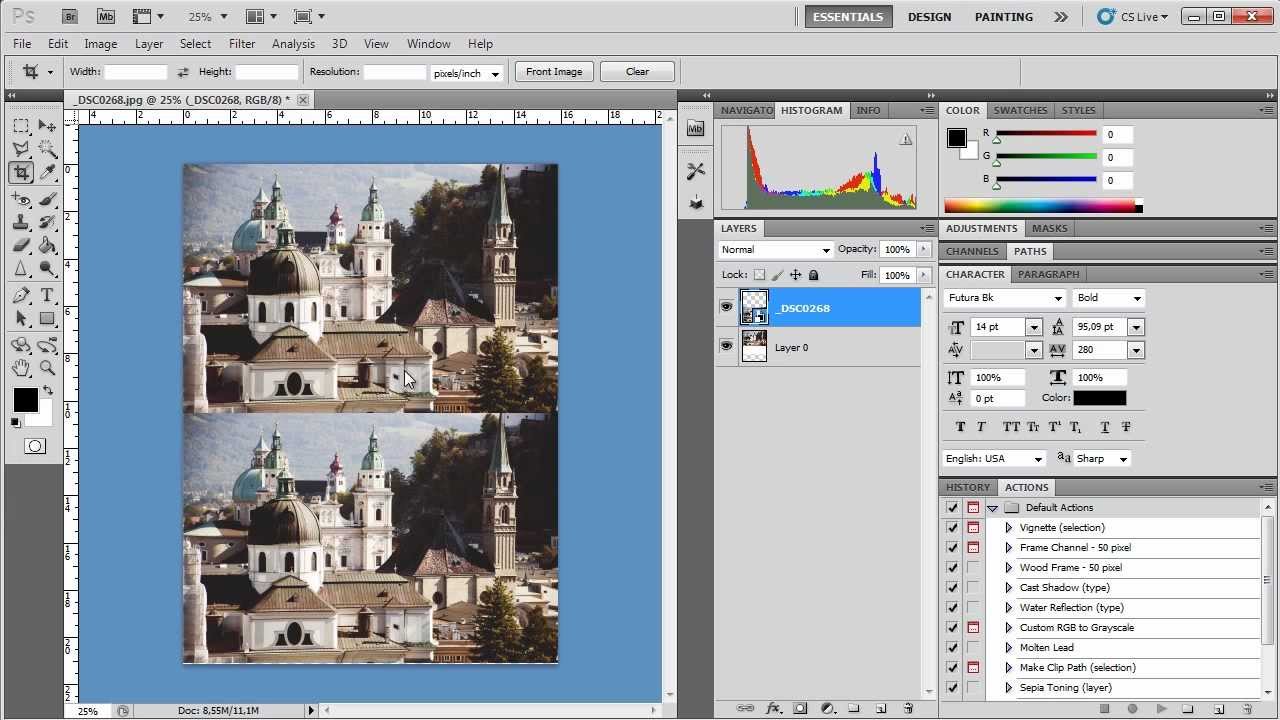Click the Front Image button
1280x720 pixels.
[x=554, y=72]
